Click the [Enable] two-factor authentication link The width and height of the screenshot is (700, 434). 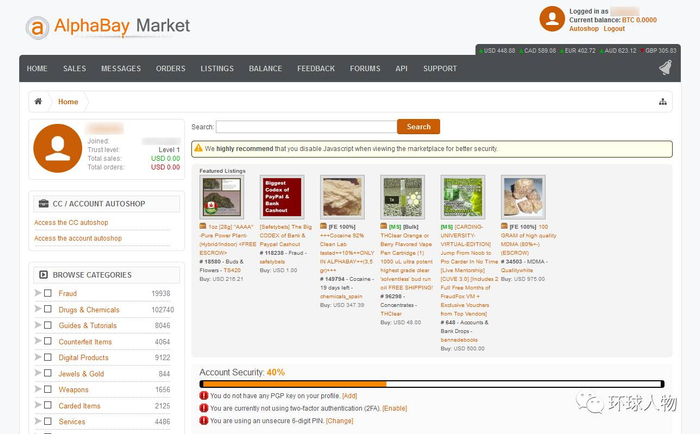pyautogui.click(x=395, y=408)
